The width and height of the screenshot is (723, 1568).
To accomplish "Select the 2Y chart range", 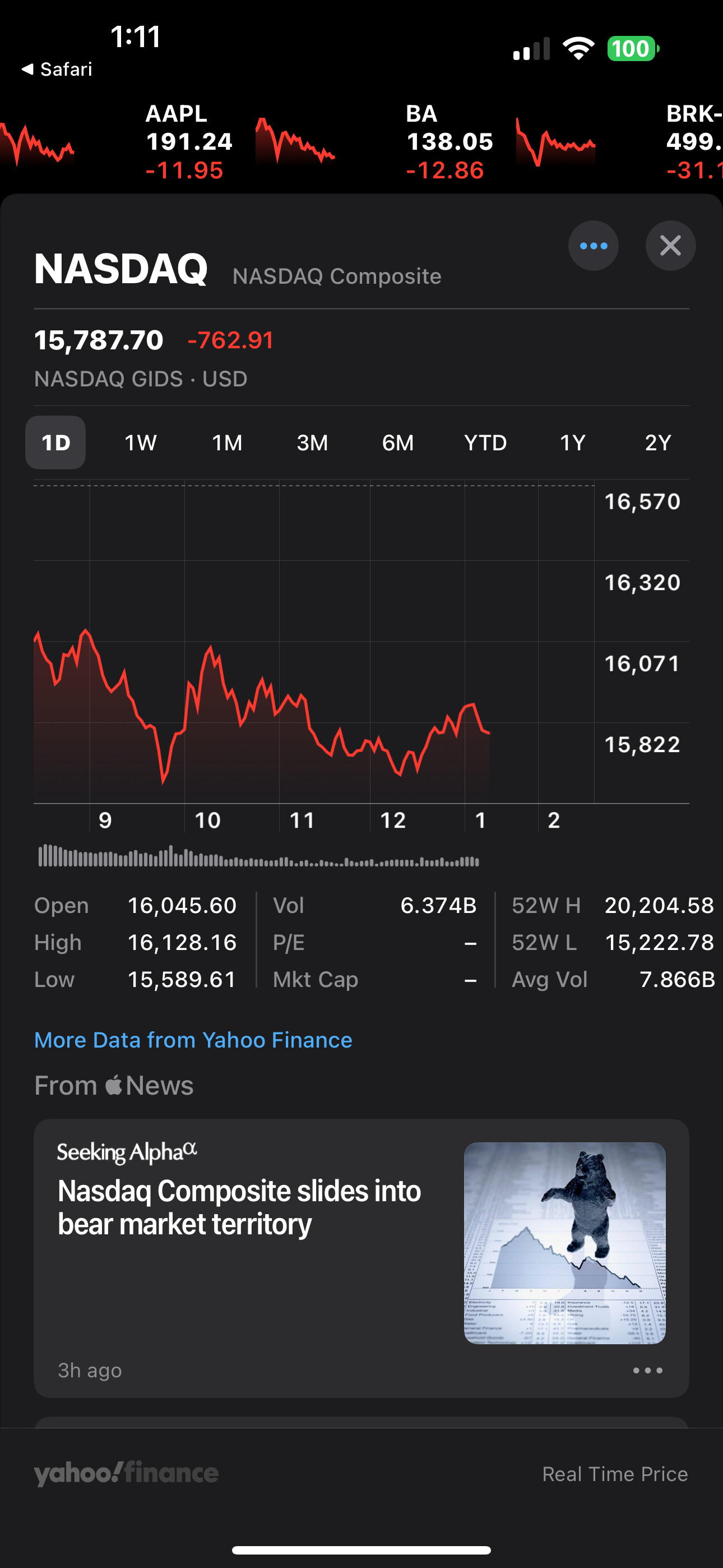I will (657, 442).
